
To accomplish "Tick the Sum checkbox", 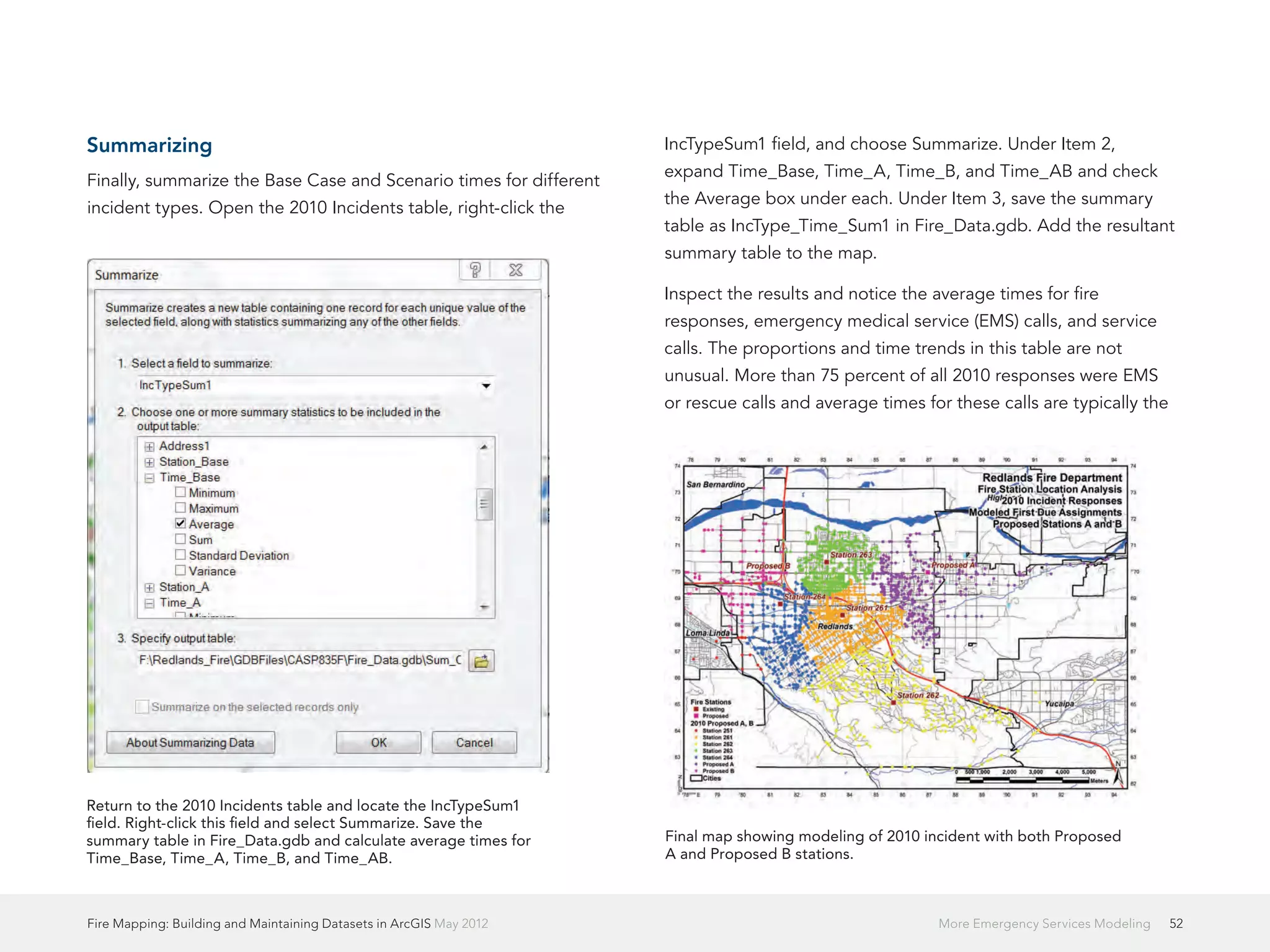I will 180,539.
